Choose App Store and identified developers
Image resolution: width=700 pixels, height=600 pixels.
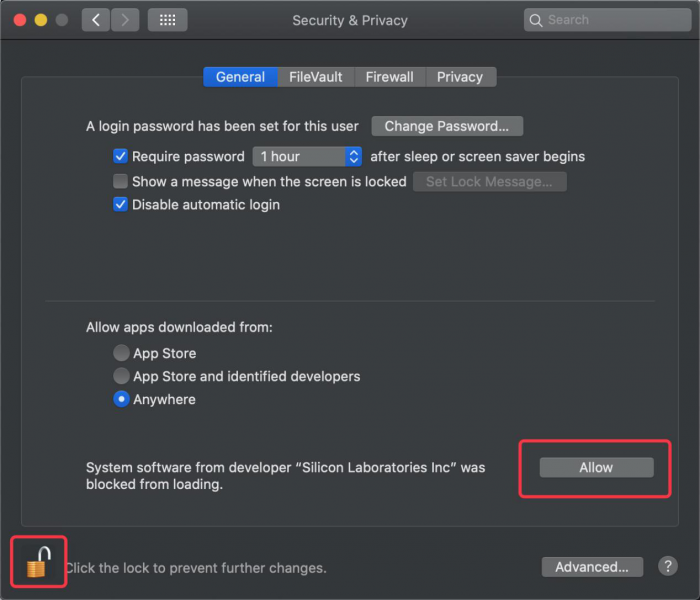121,376
